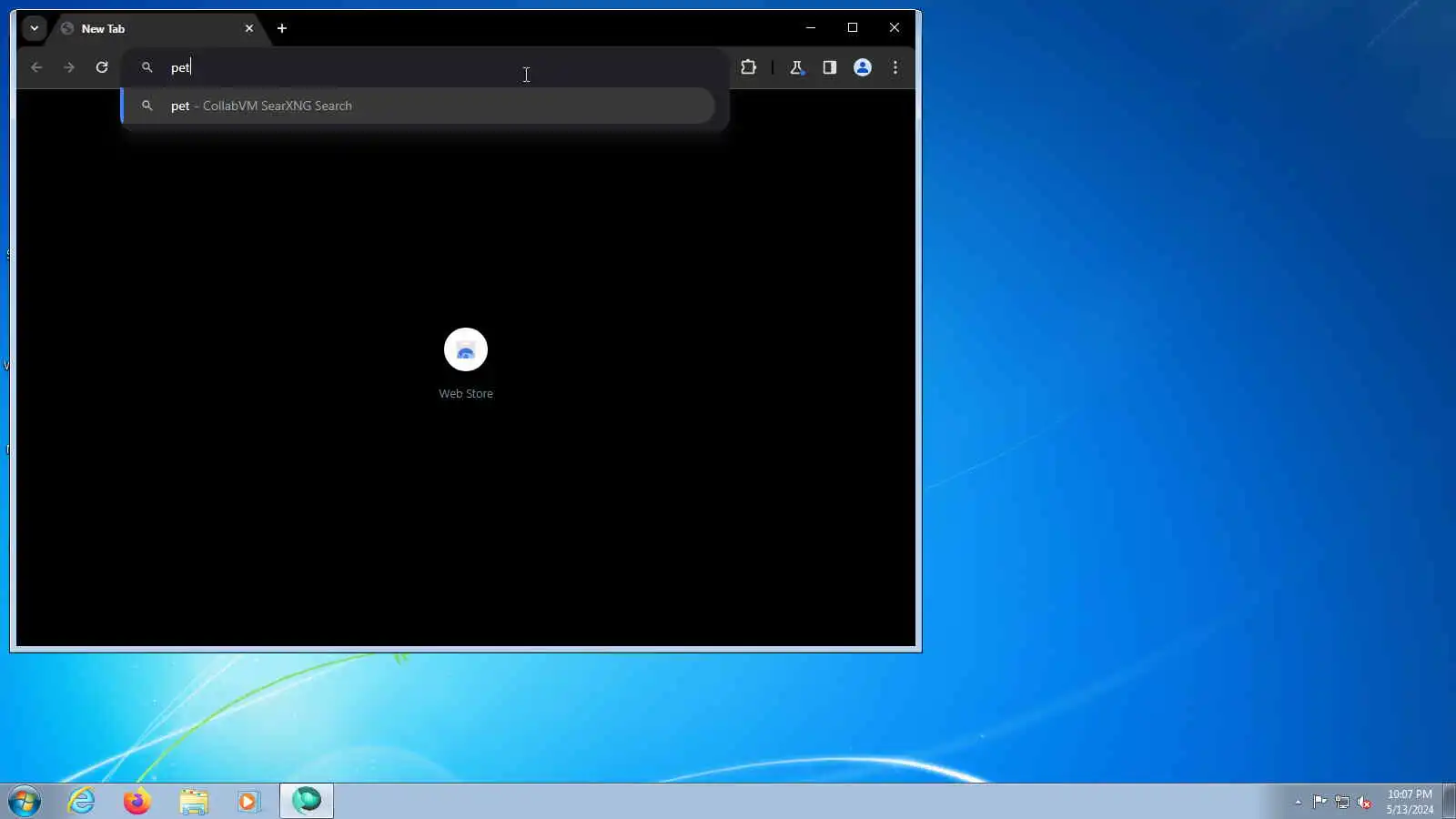Screen dimensions: 1456x819
Task: Click the Show Desktop strip
Action: (x=1449, y=802)
